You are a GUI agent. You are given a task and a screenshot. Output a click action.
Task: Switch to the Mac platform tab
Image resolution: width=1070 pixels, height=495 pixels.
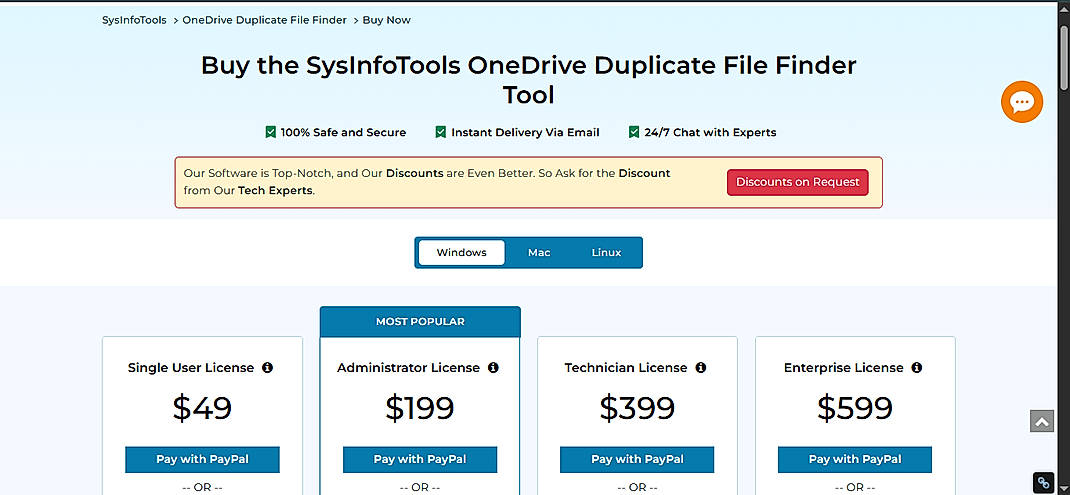pyautogui.click(x=539, y=253)
